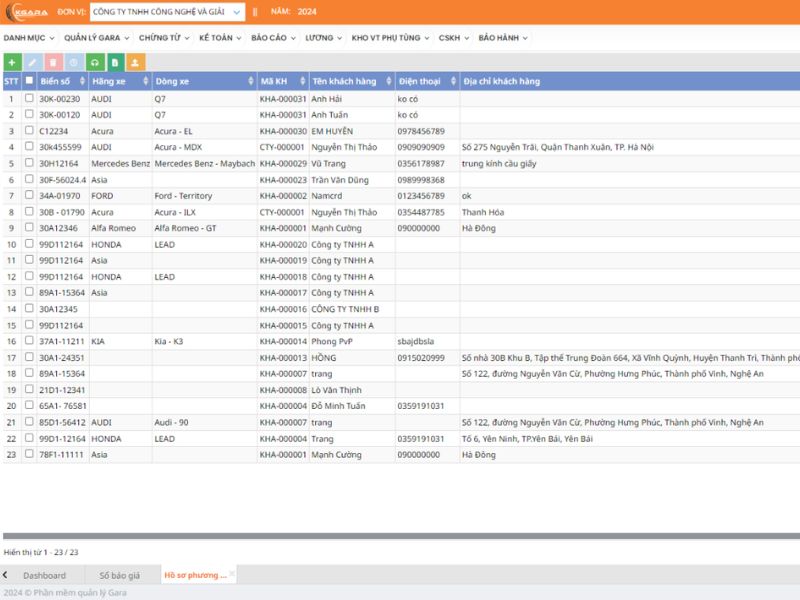Close the Hồ sơ phương tab
Viewport: 800px width, 600px height.
pyautogui.click(x=232, y=573)
